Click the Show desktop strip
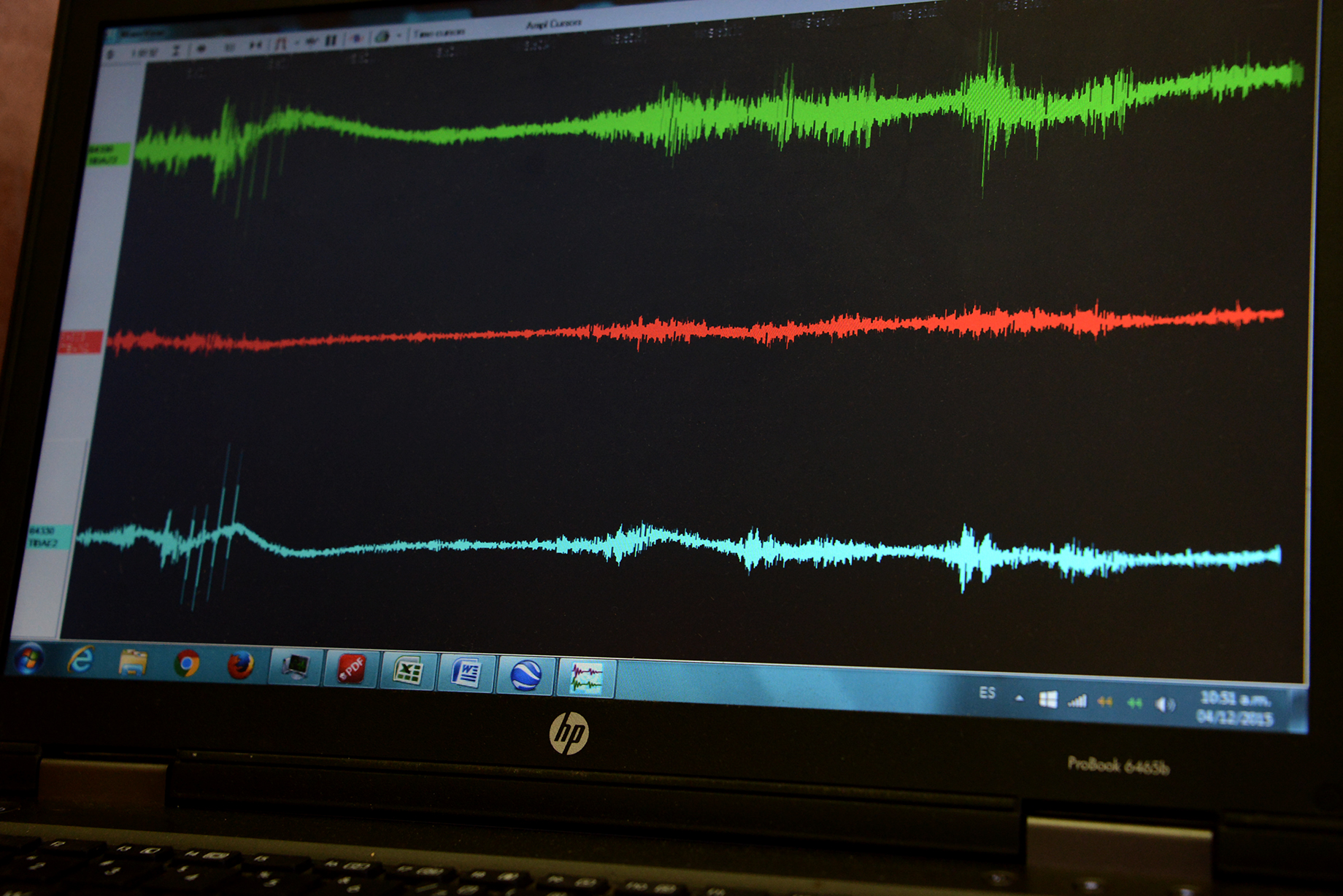Screen dimensions: 1343x896 (1298, 710)
